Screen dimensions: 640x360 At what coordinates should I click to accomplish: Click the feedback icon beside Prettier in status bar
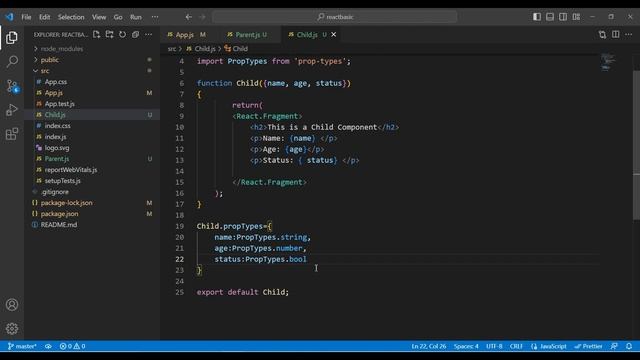pos(614,346)
